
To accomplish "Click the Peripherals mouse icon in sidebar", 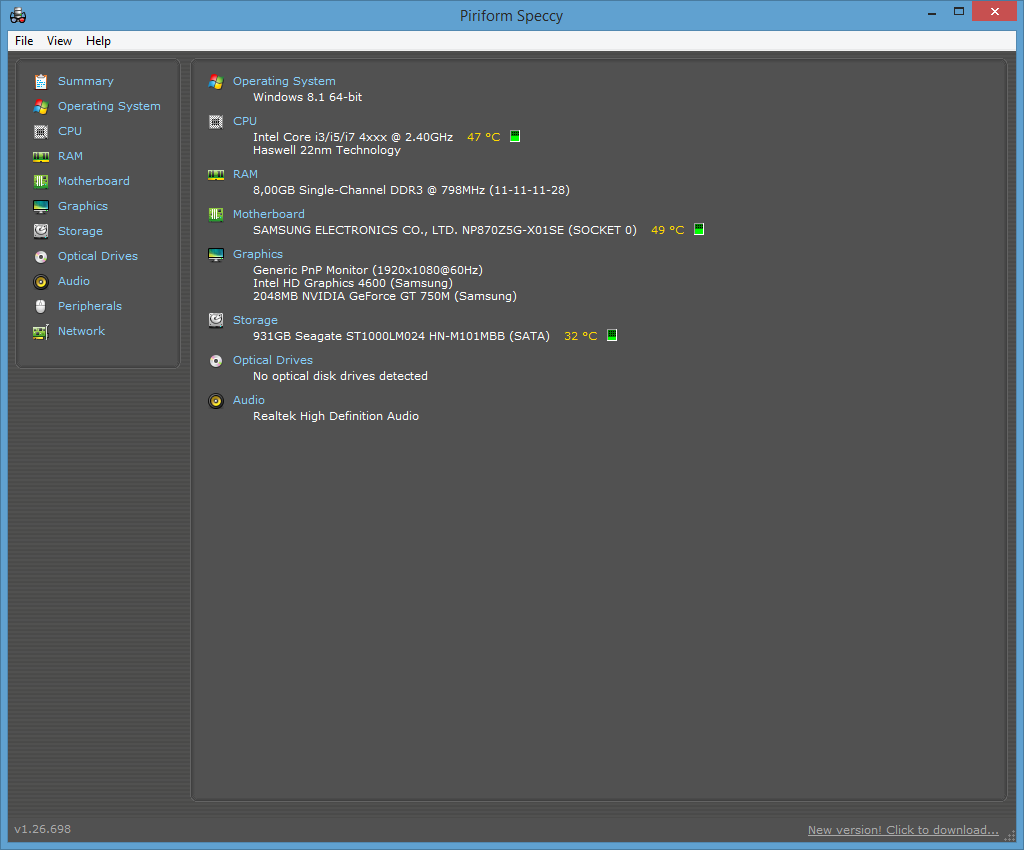I will pyautogui.click(x=40, y=307).
